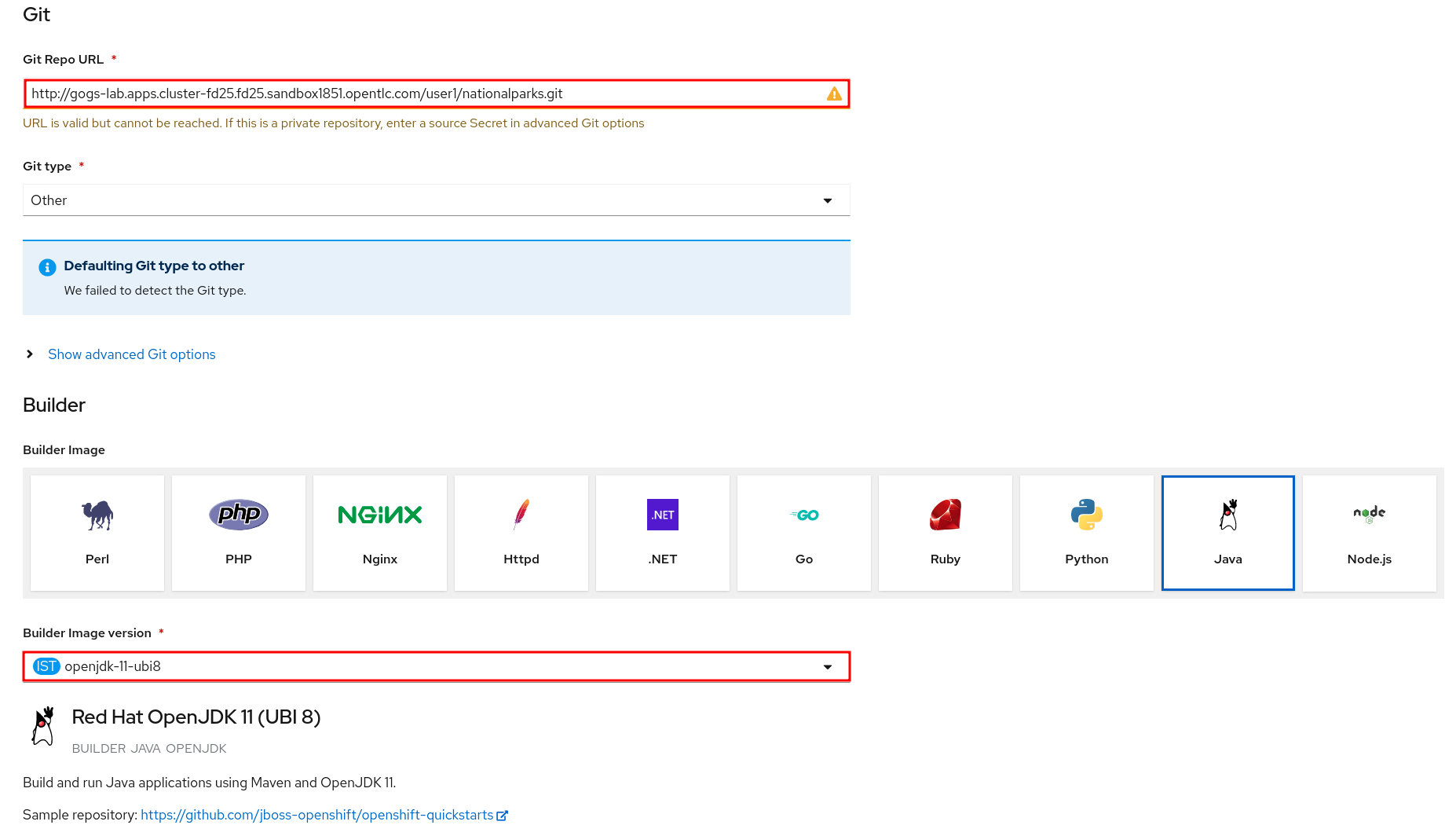Click the OPENJDK tag label
Viewport: 1456px width, 836px height.
coord(196,749)
